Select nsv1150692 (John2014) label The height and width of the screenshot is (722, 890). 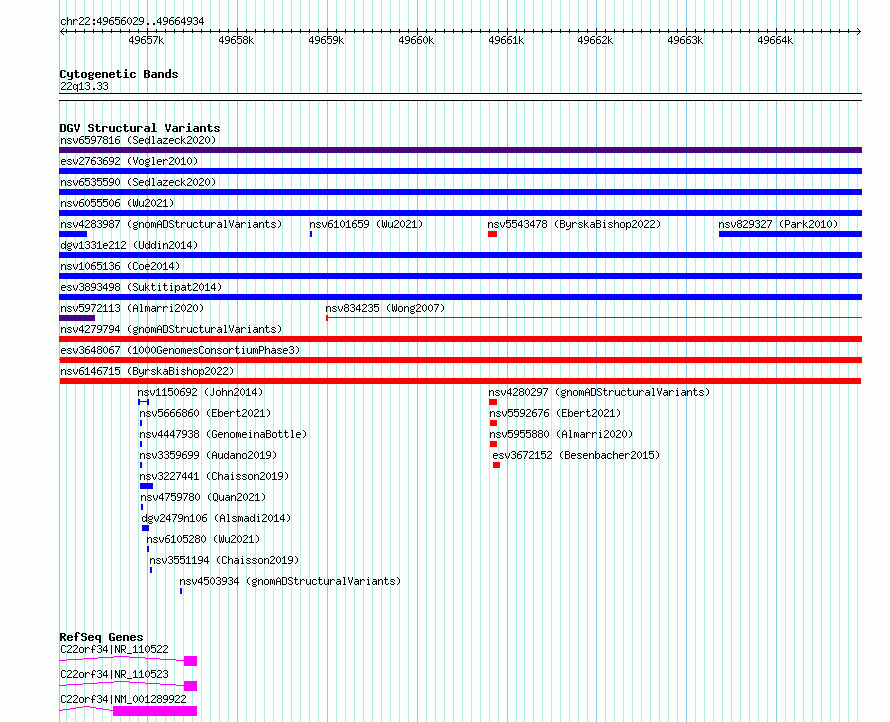[x=200, y=392]
